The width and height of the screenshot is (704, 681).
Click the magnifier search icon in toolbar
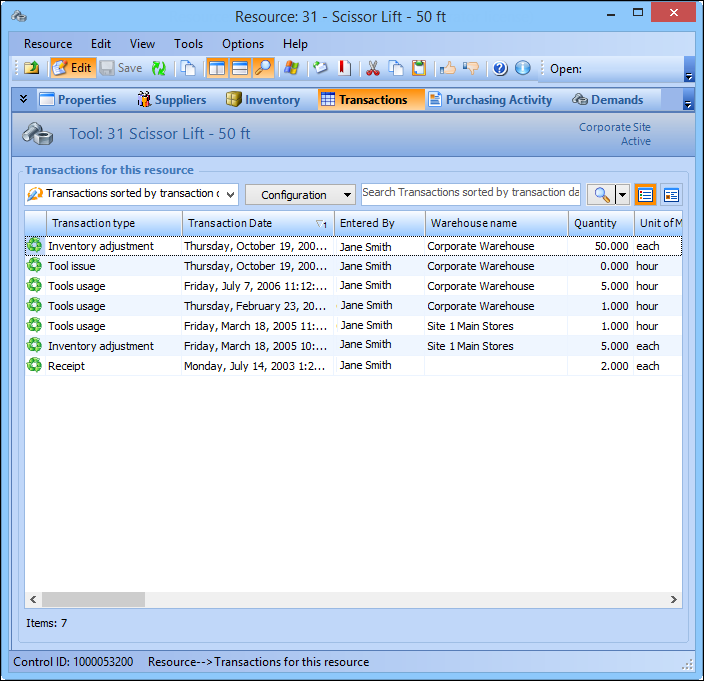click(263, 68)
